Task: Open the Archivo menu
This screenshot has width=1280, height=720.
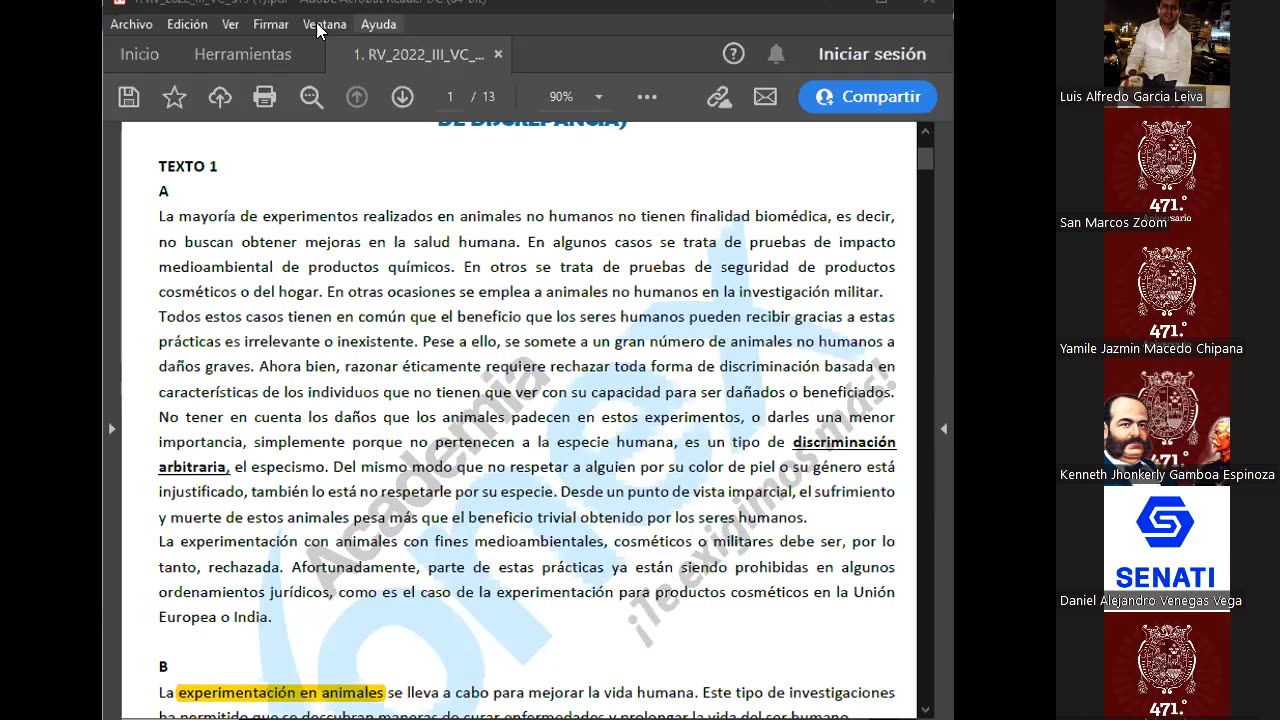Action: click(x=131, y=24)
